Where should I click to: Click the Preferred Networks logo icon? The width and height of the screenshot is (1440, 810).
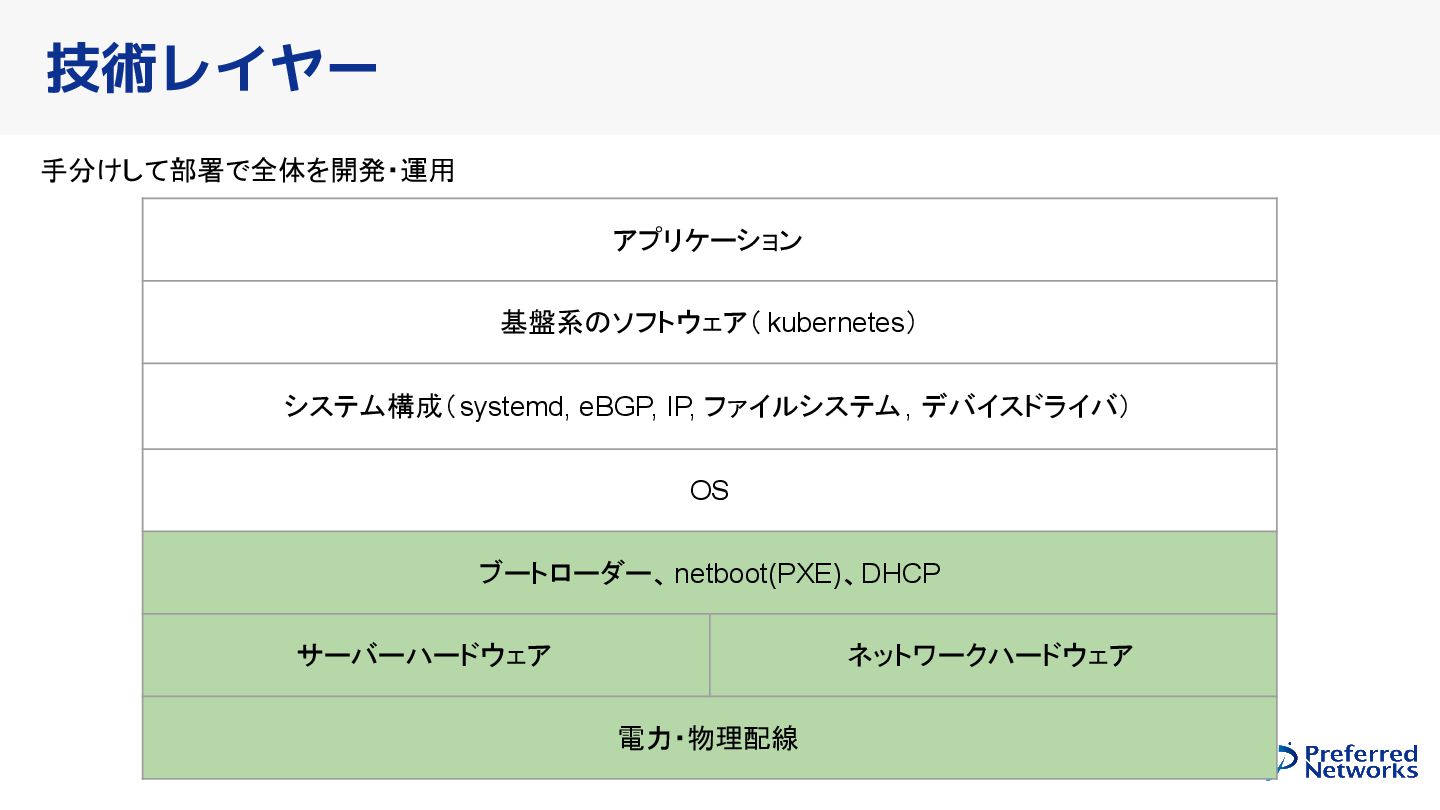point(1289,761)
